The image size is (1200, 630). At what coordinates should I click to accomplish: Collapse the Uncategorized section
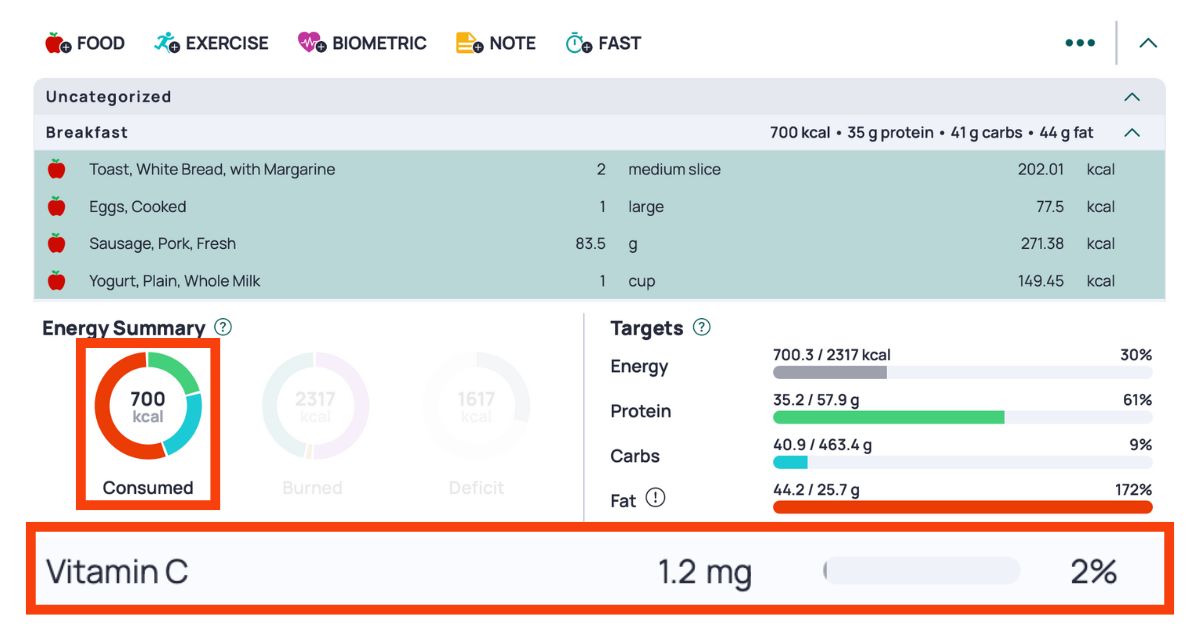click(x=1131, y=97)
